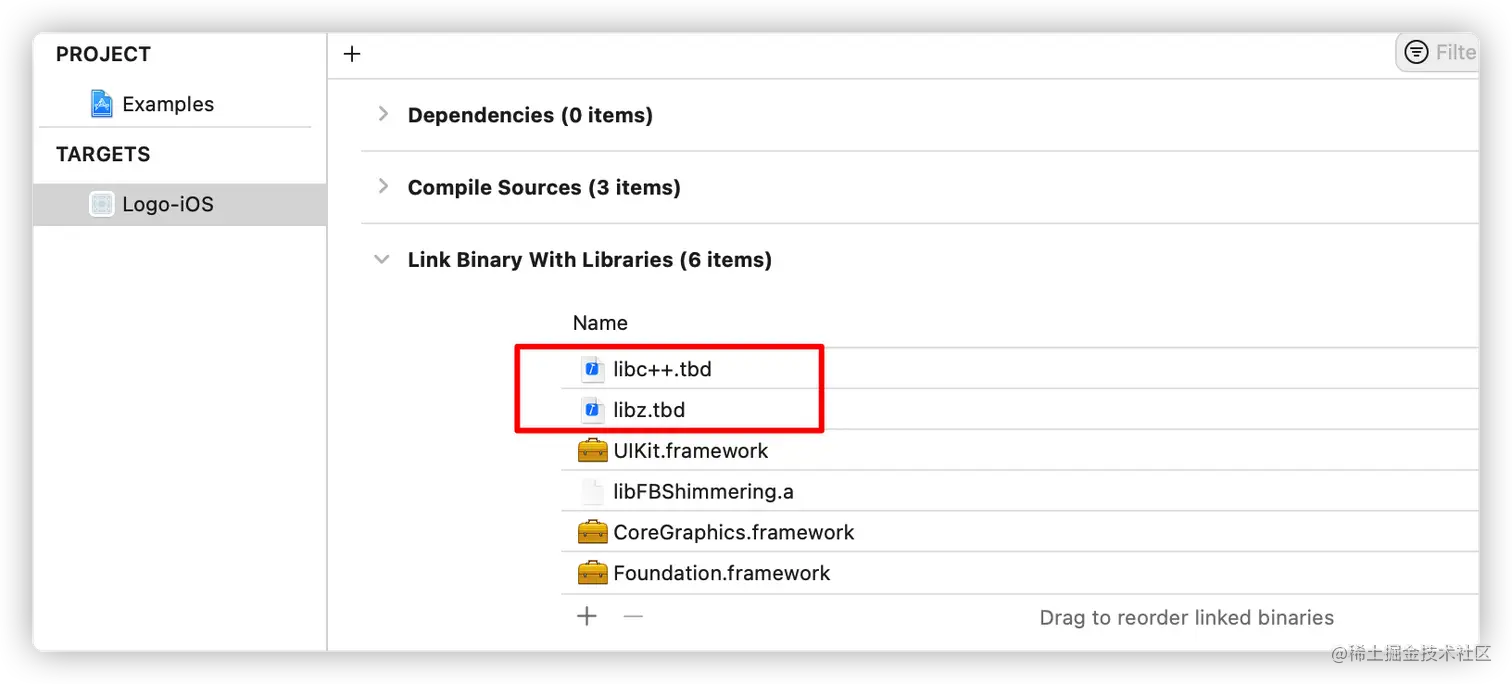The height and width of the screenshot is (684, 1512).
Task: Remove selected library with minus button
Action: (x=633, y=617)
